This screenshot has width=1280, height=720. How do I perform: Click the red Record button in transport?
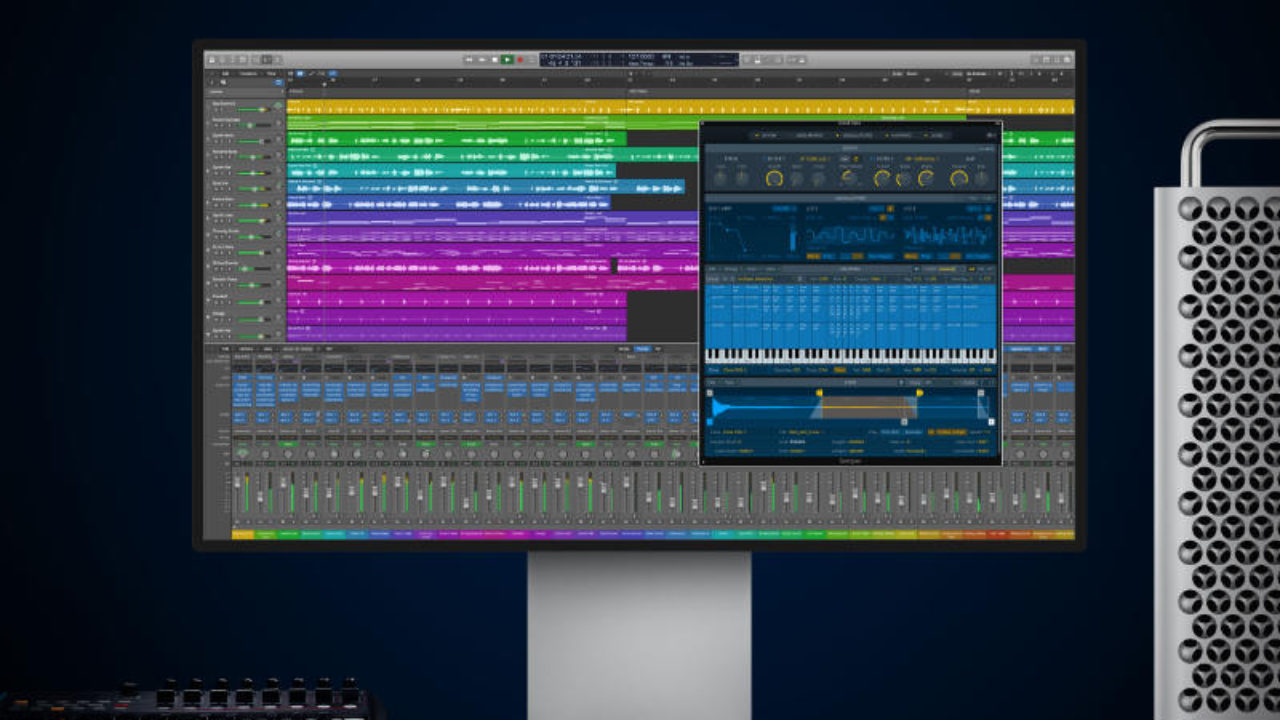tap(520, 60)
